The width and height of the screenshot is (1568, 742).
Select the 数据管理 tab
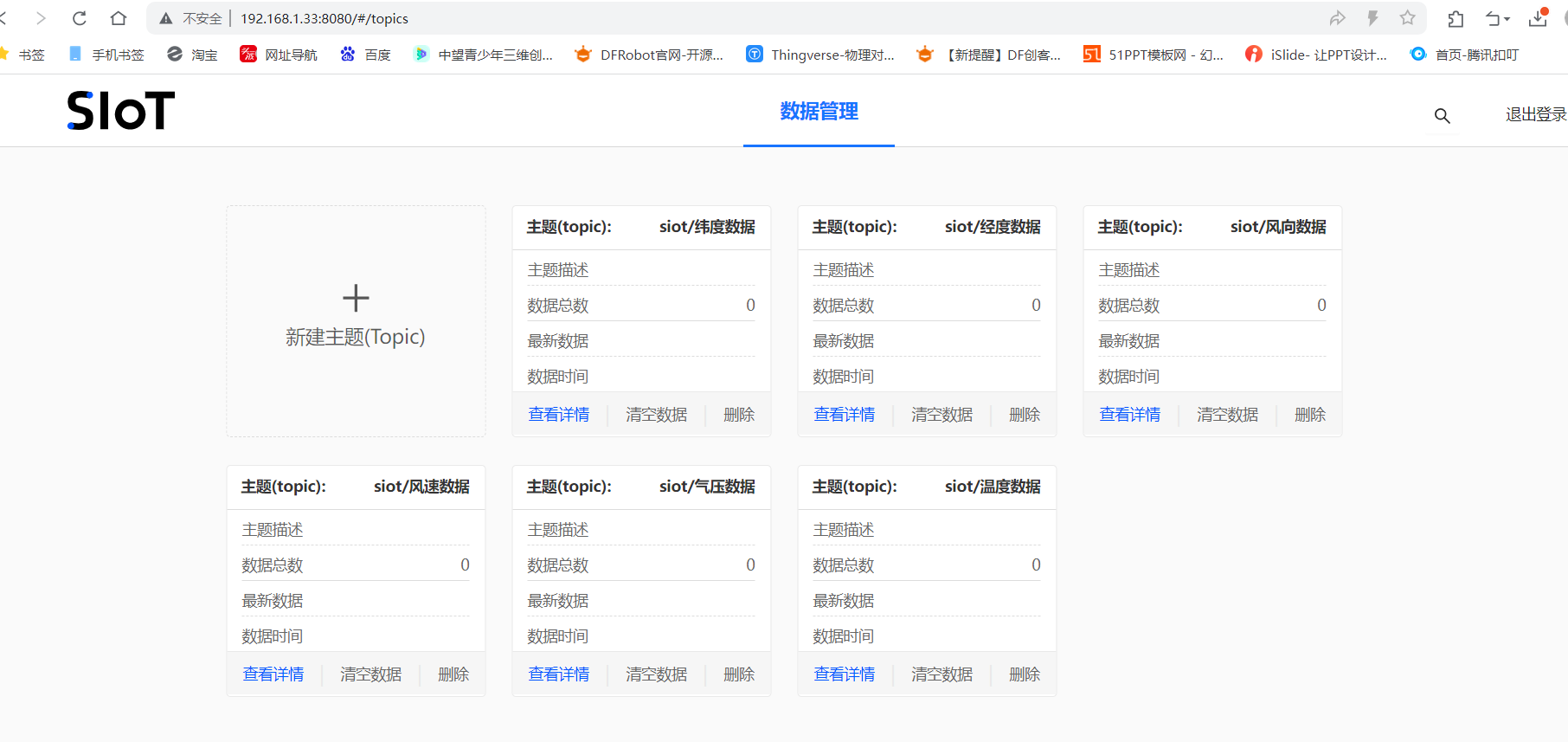(819, 111)
